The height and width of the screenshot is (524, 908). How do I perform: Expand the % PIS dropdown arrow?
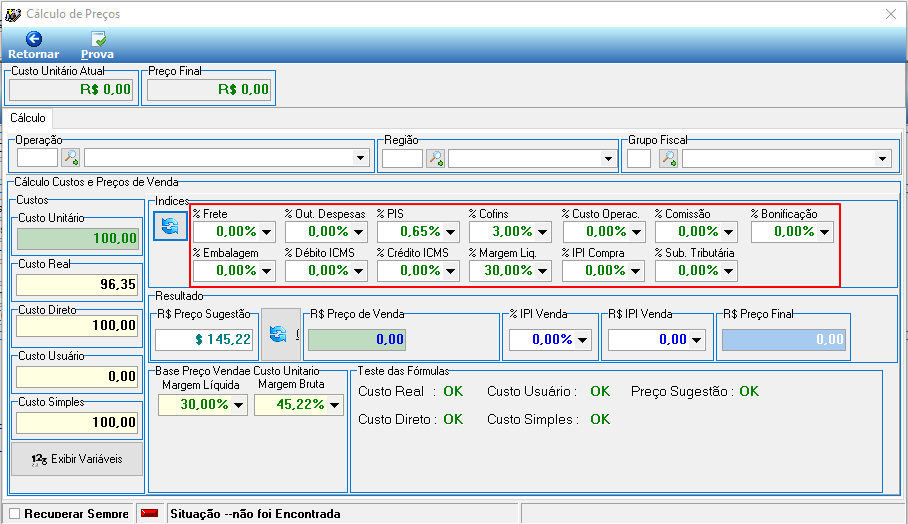click(x=450, y=232)
